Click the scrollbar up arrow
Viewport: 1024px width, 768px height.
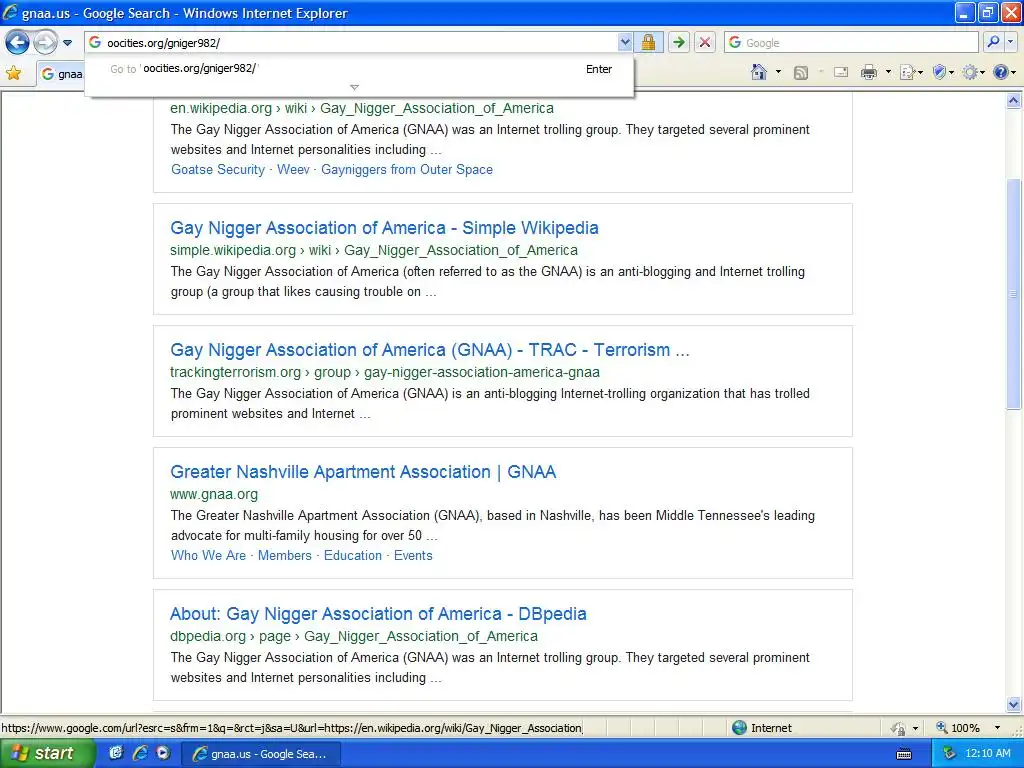pos(1014,101)
